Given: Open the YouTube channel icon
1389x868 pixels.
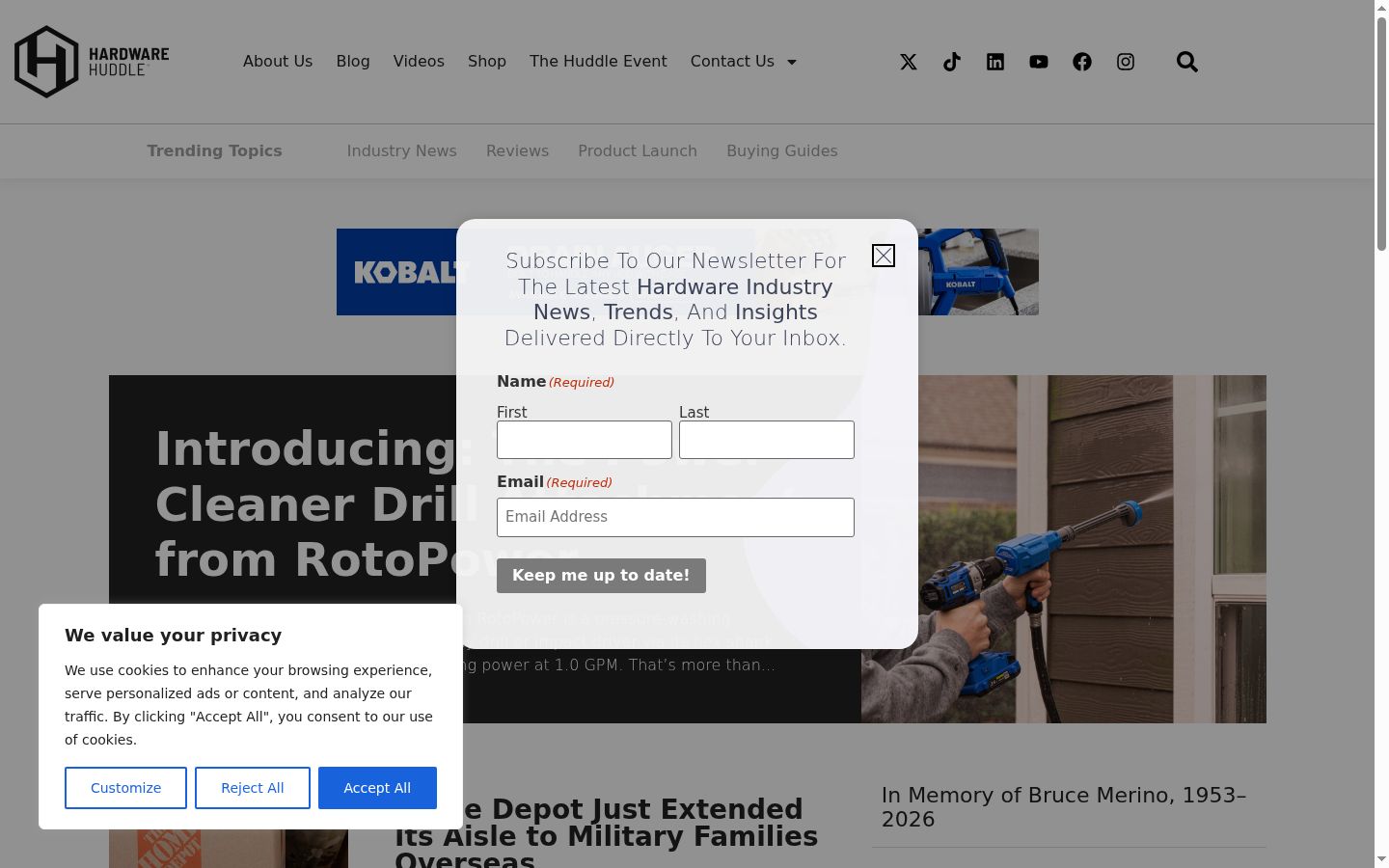Looking at the screenshot, I should point(1039,62).
